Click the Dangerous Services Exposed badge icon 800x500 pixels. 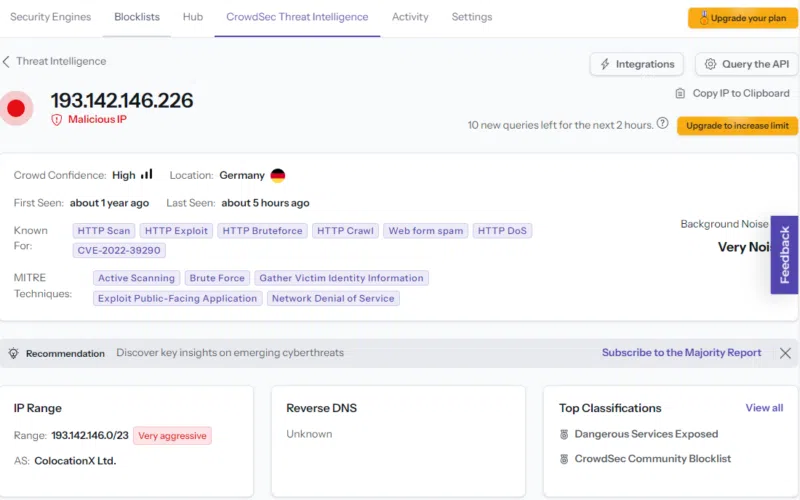click(564, 434)
